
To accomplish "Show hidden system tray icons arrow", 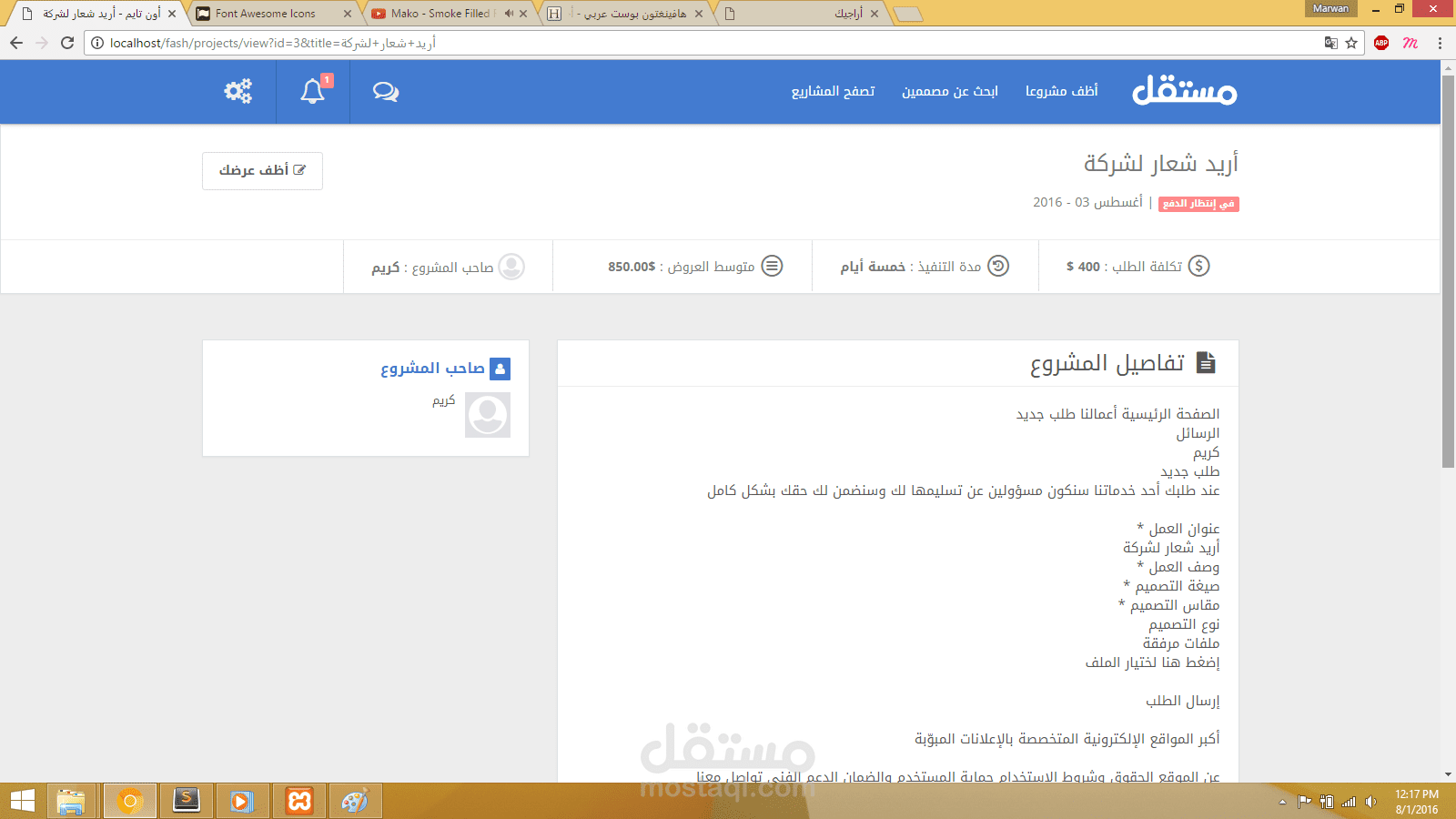I will (x=1282, y=802).
